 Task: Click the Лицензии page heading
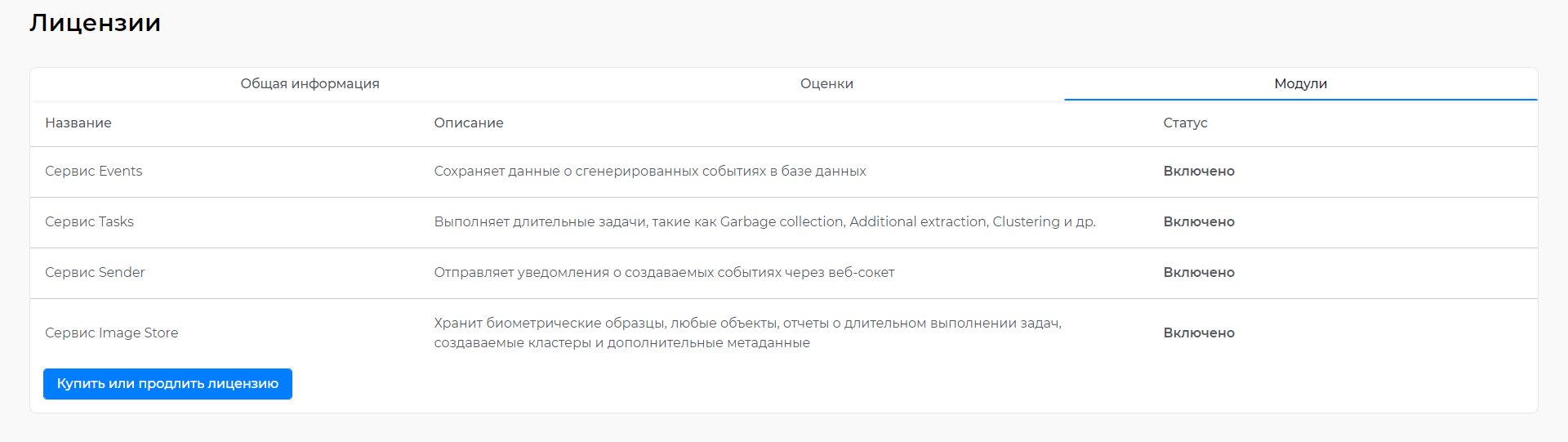96,23
